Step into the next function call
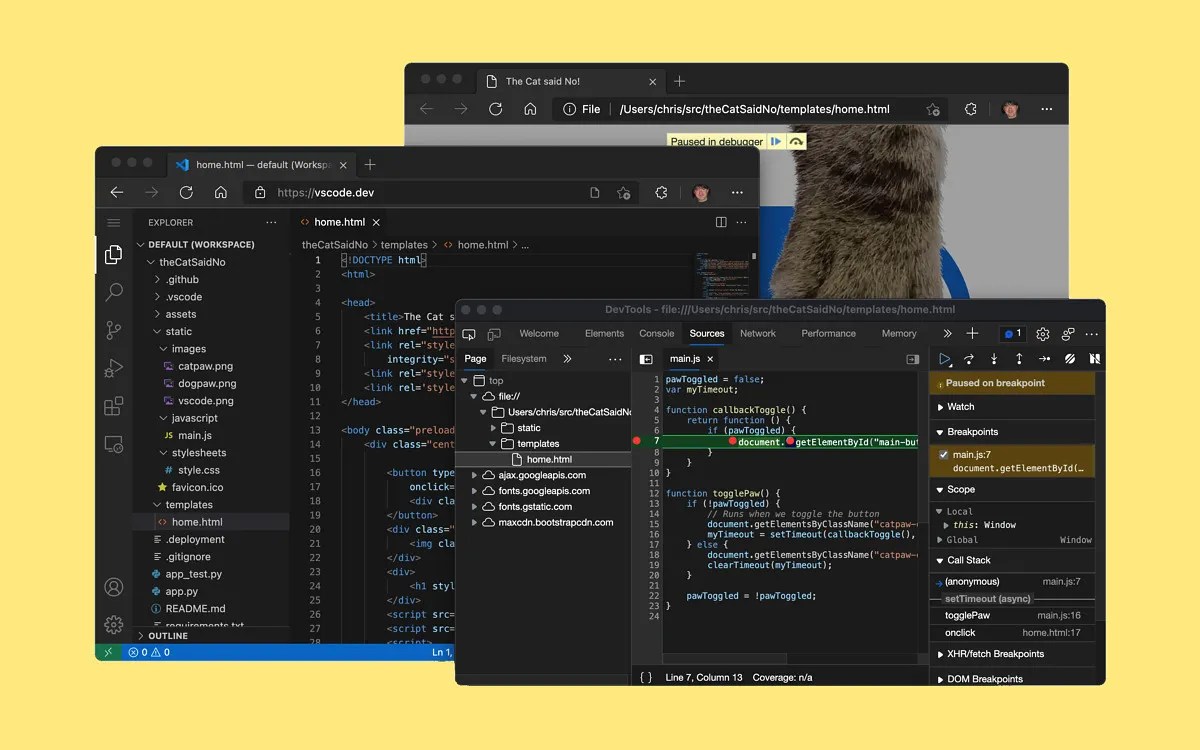Screen dimensions: 1200x750 [992, 358]
